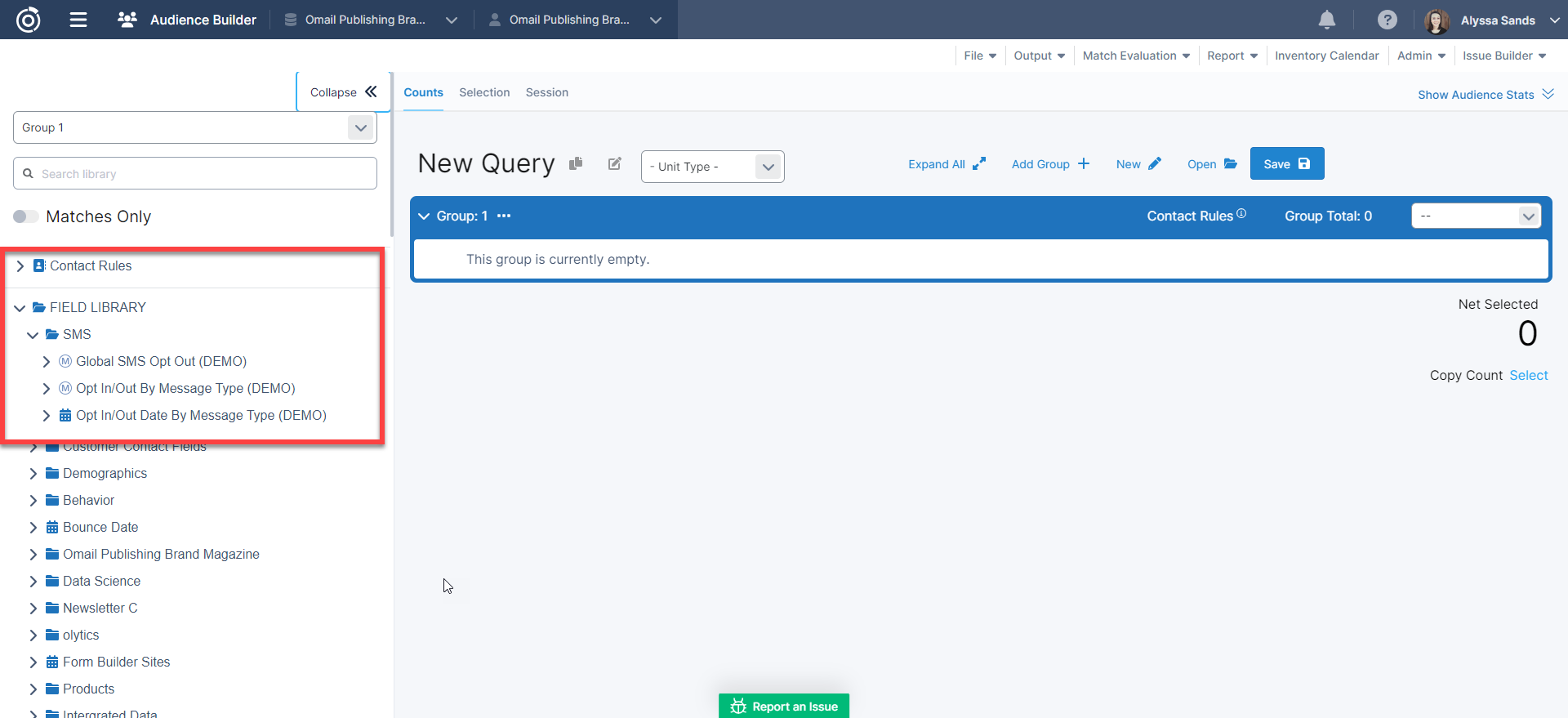
Task: Open the hamburger navigation menu
Action: 78,20
